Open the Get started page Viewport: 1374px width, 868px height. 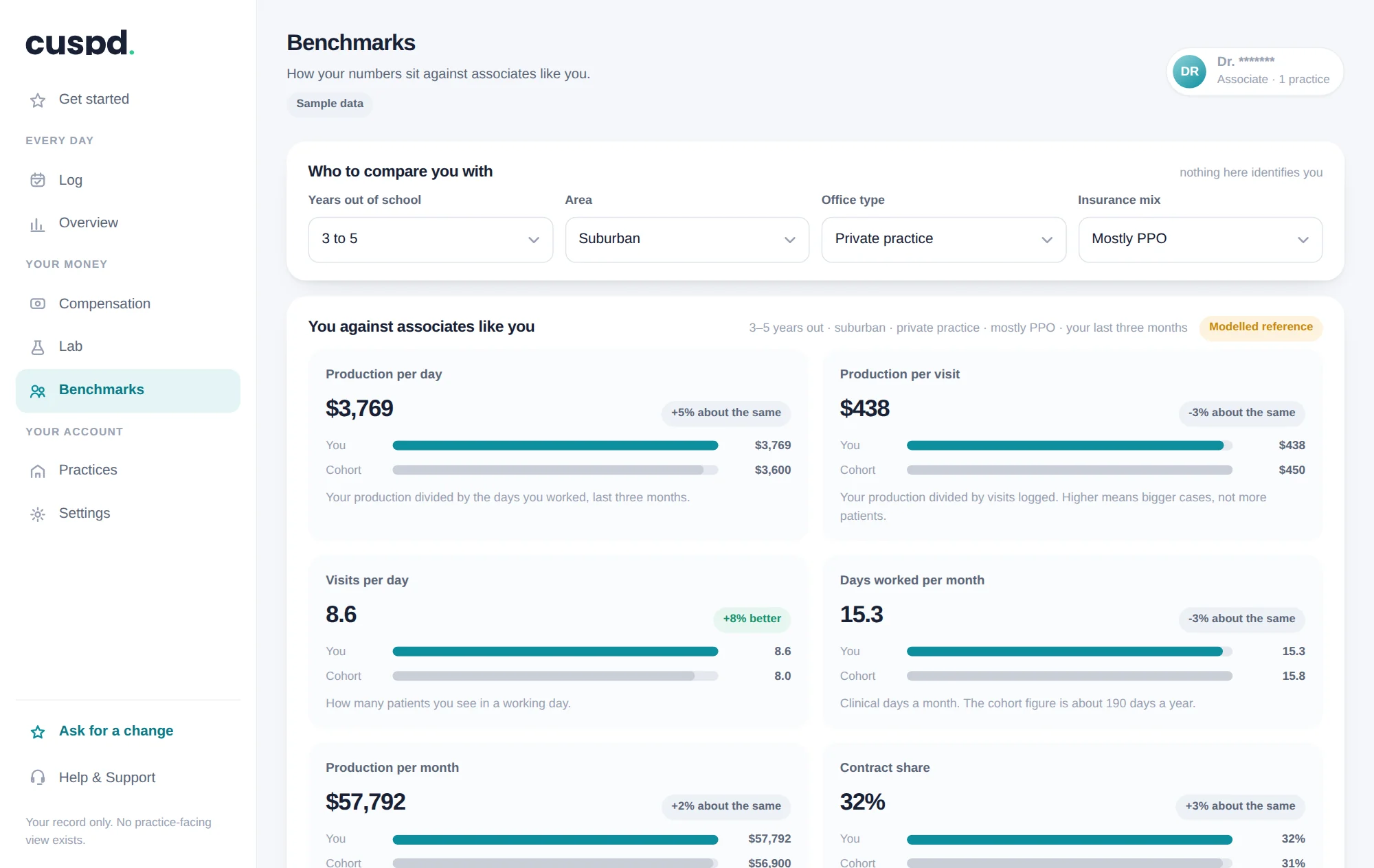pos(128,100)
